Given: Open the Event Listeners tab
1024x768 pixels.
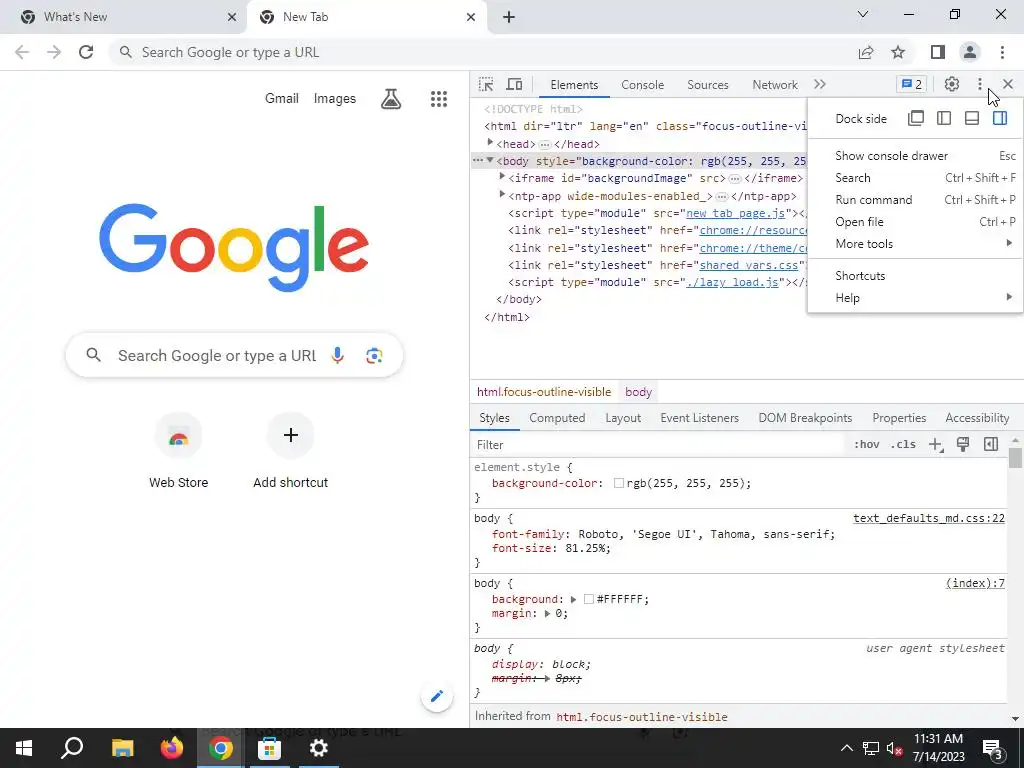Looking at the screenshot, I should (699, 418).
